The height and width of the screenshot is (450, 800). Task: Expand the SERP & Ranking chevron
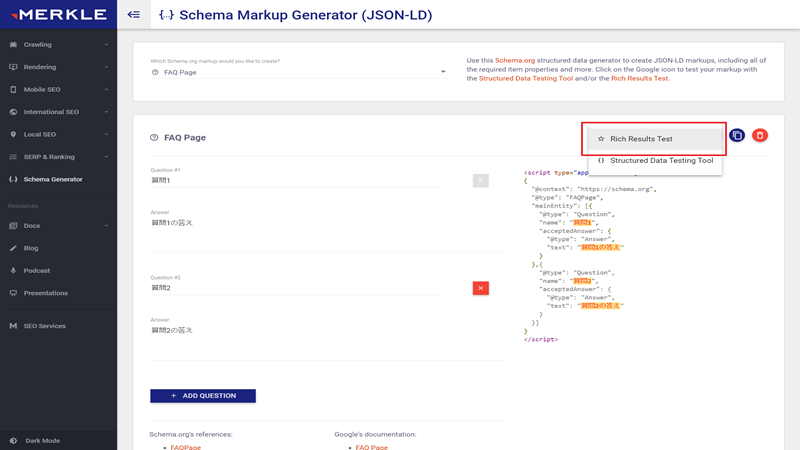click(x=106, y=157)
